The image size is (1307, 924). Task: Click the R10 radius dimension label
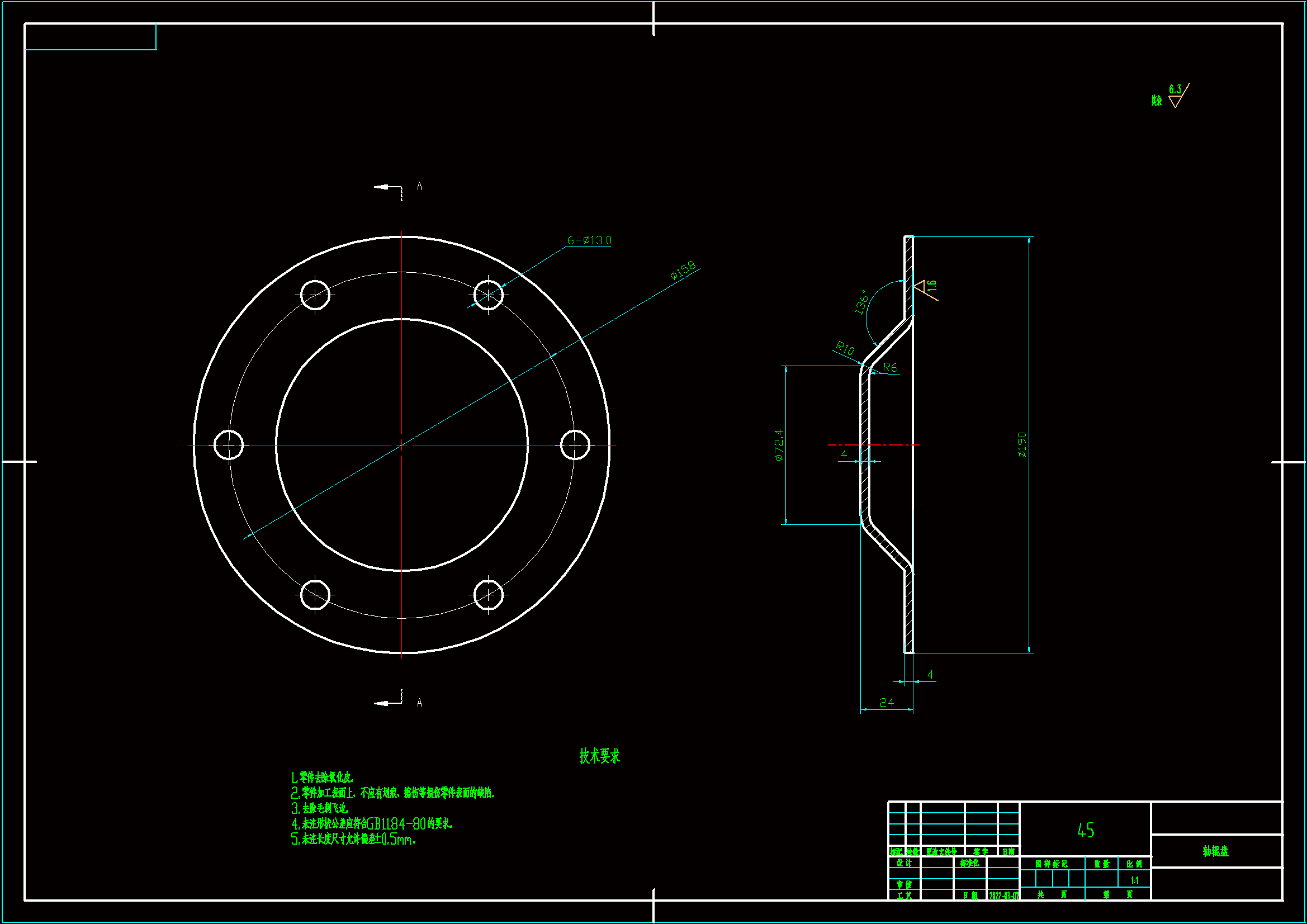click(845, 348)
